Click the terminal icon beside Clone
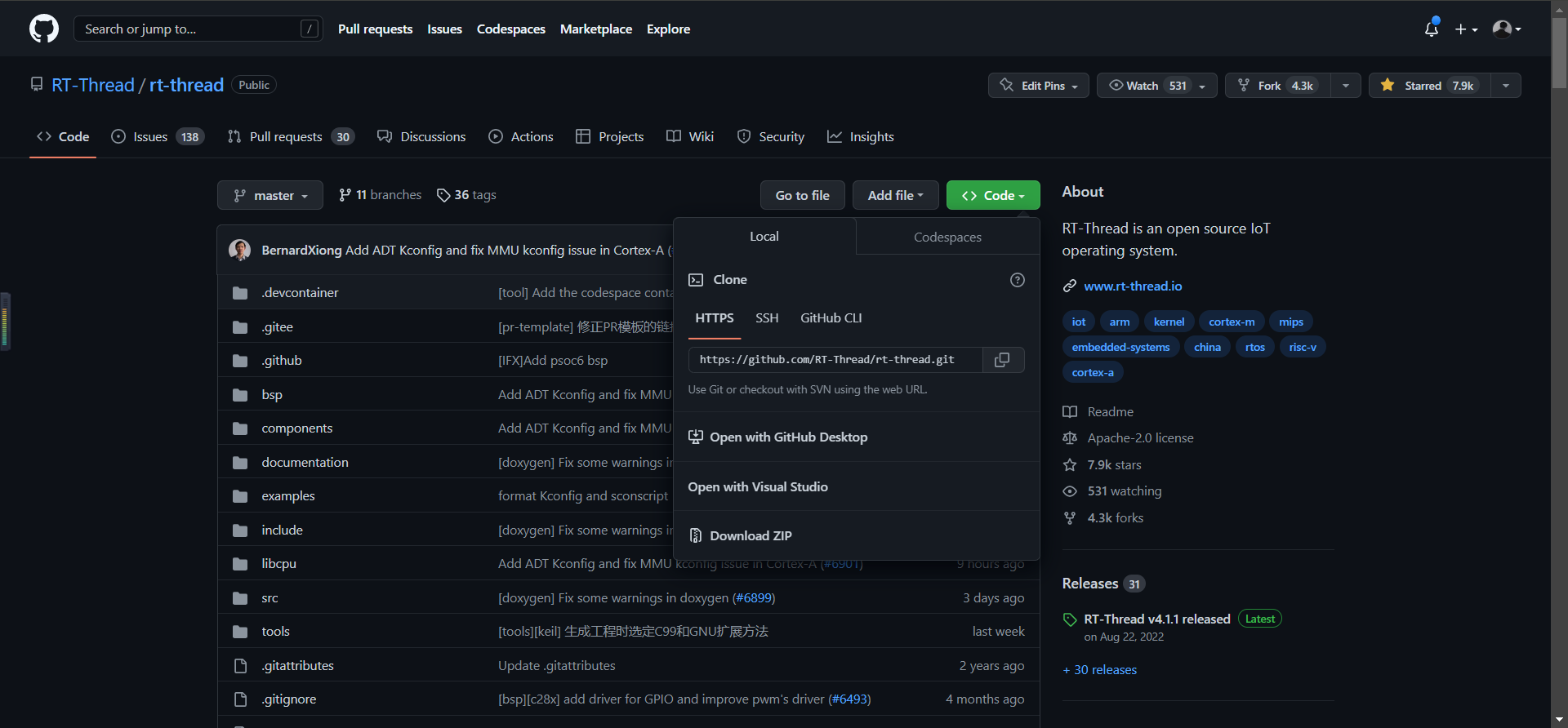Viewport: 1568px width, 728px height. coord(696,280)
